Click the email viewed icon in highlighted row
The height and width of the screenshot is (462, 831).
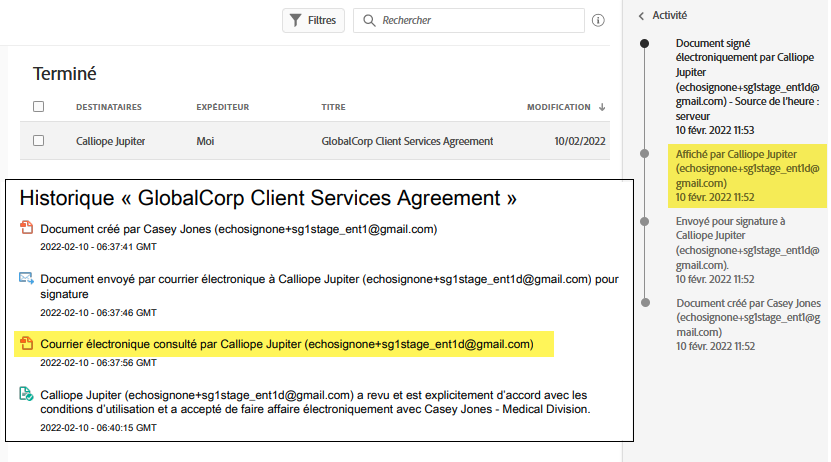click(26, 343)
